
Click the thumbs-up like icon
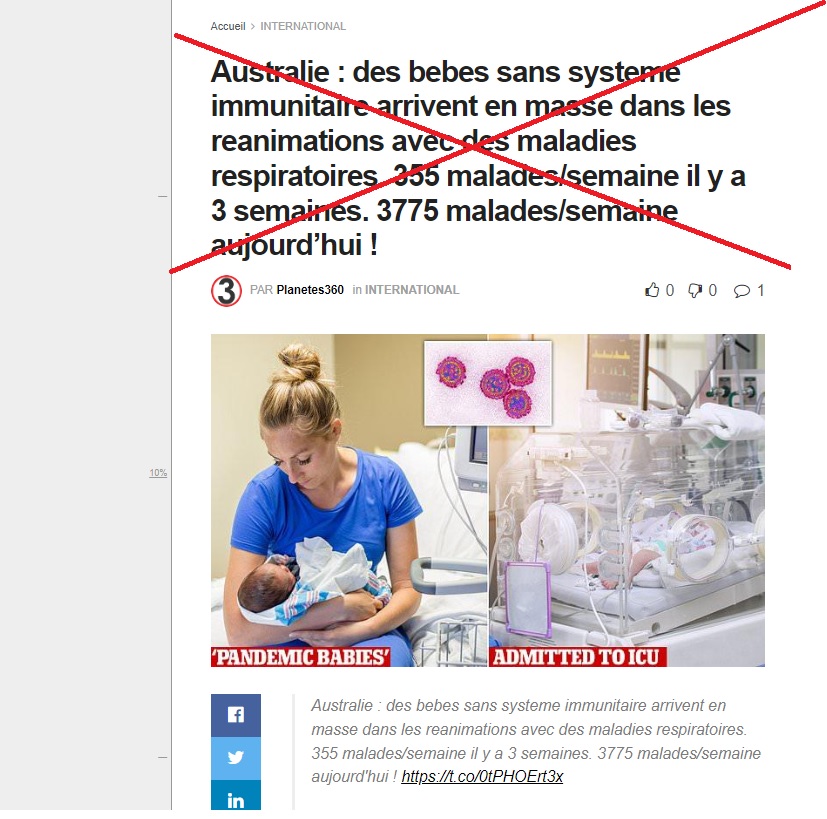(652, 290)
